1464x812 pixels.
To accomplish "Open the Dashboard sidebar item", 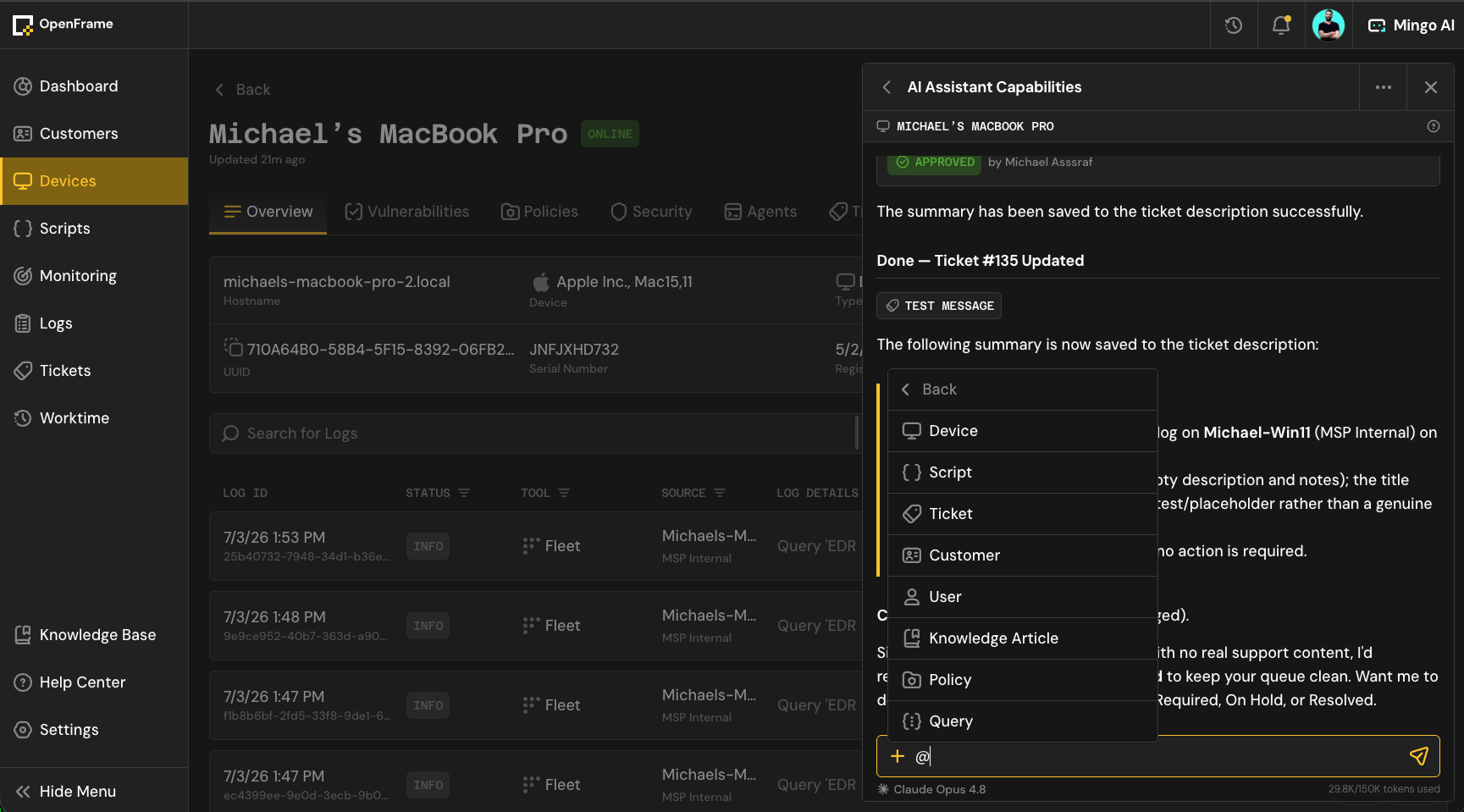I will tap(94, 86).
